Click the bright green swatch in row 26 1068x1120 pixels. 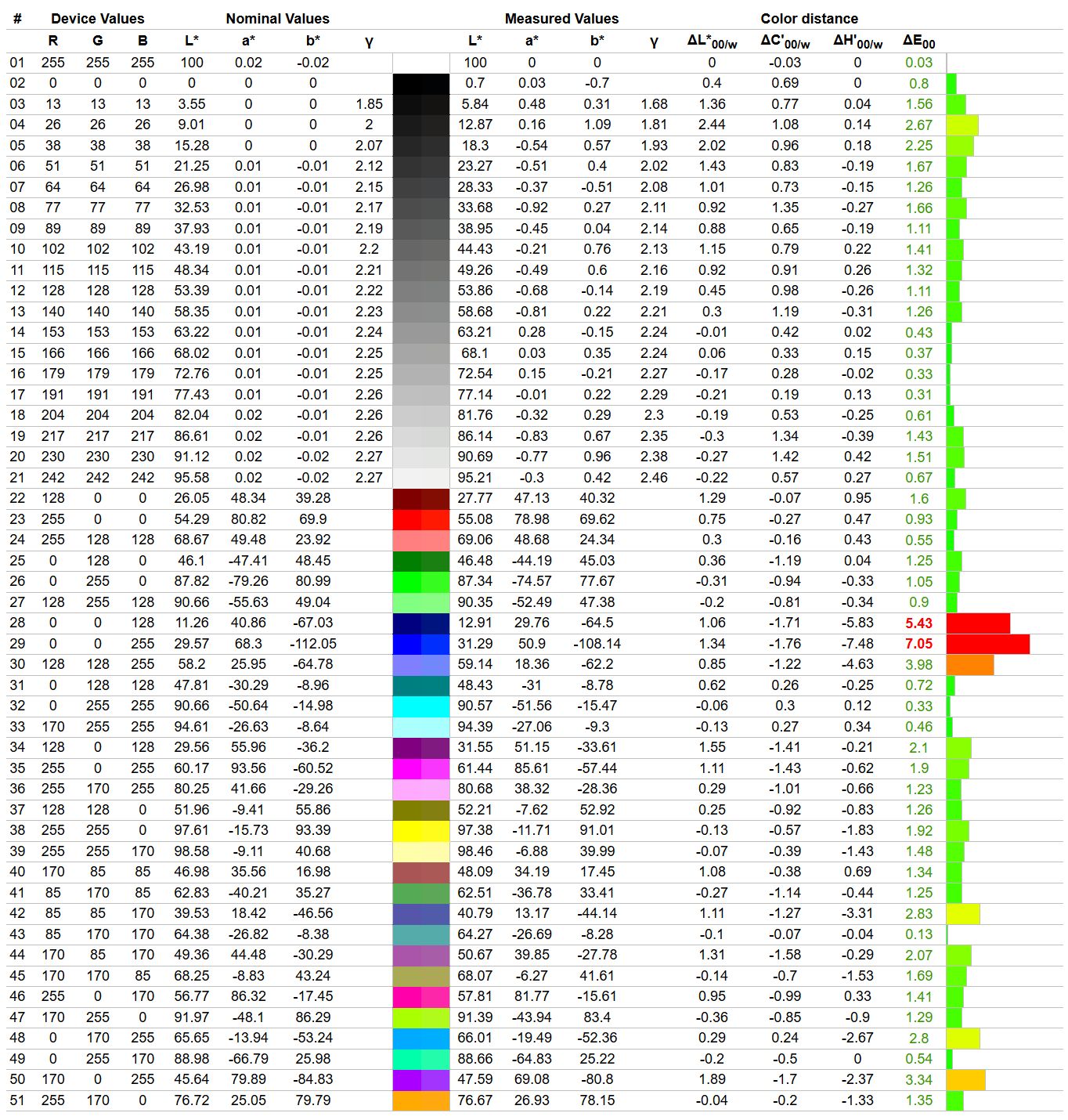coord(421,582)
